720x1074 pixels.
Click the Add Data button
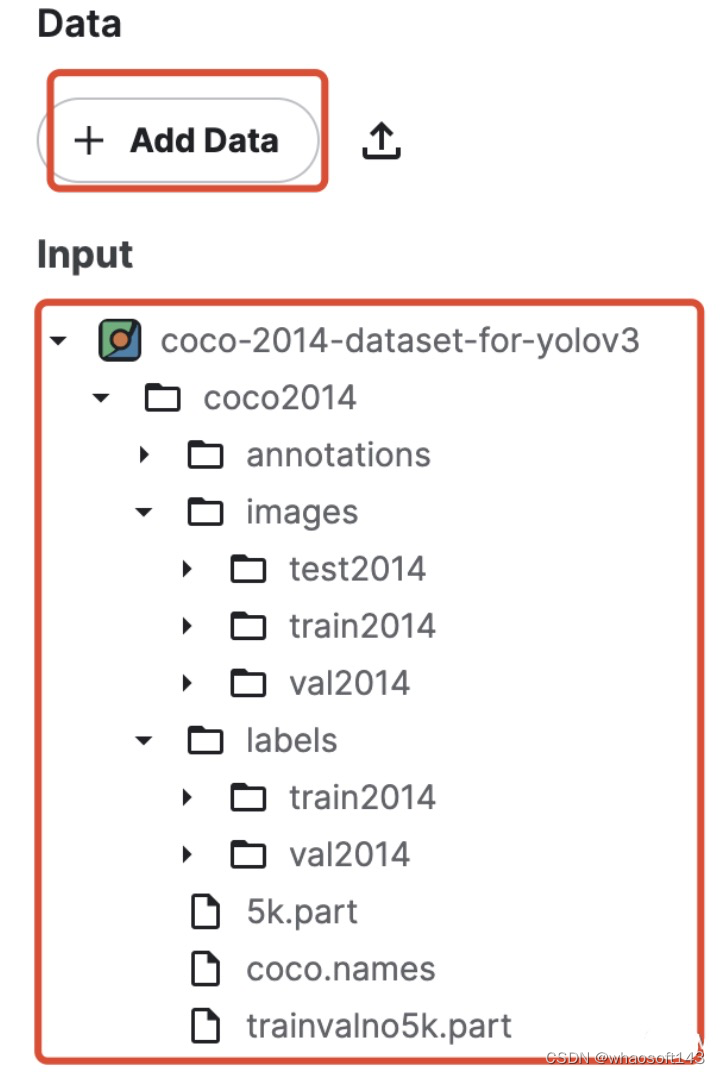click(x=180, y=140)
